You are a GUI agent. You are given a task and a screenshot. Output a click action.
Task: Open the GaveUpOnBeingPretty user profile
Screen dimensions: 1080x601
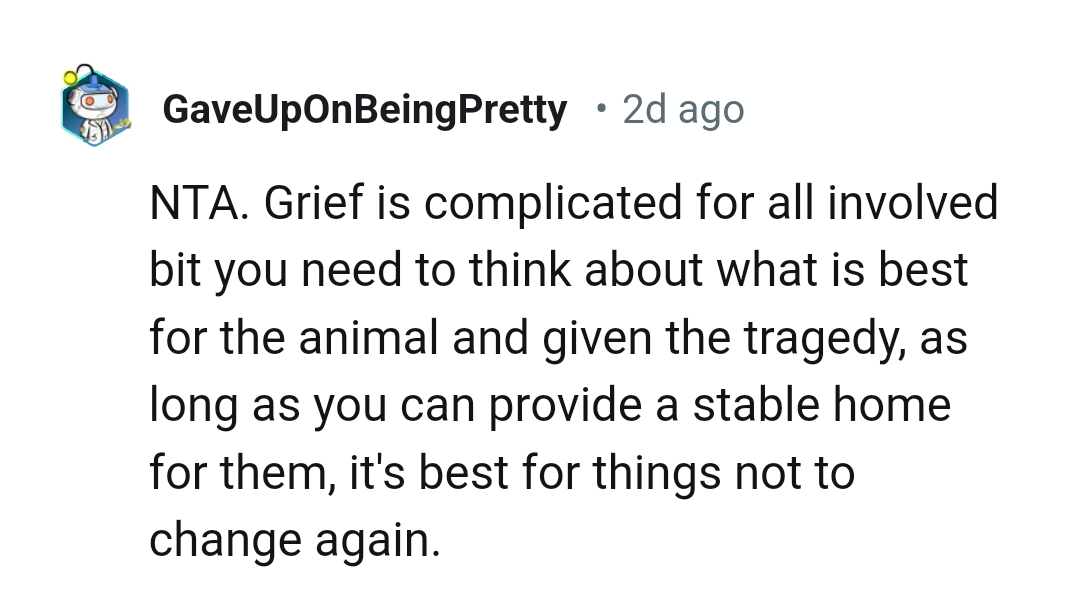[x=364, y=109]
